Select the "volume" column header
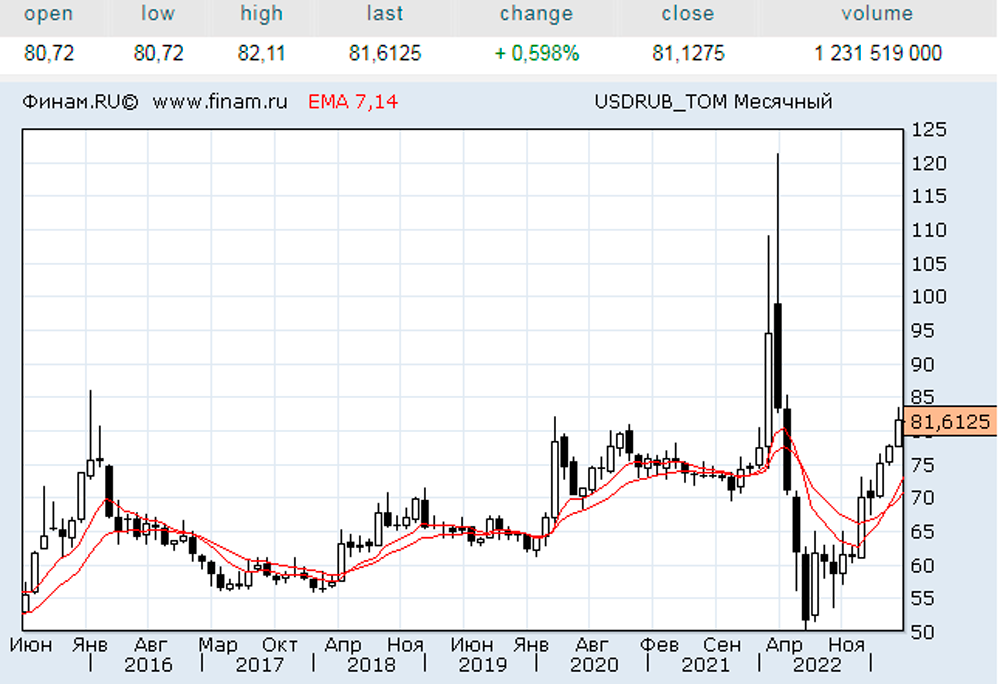1000x684 pixels. pos(877,14)
